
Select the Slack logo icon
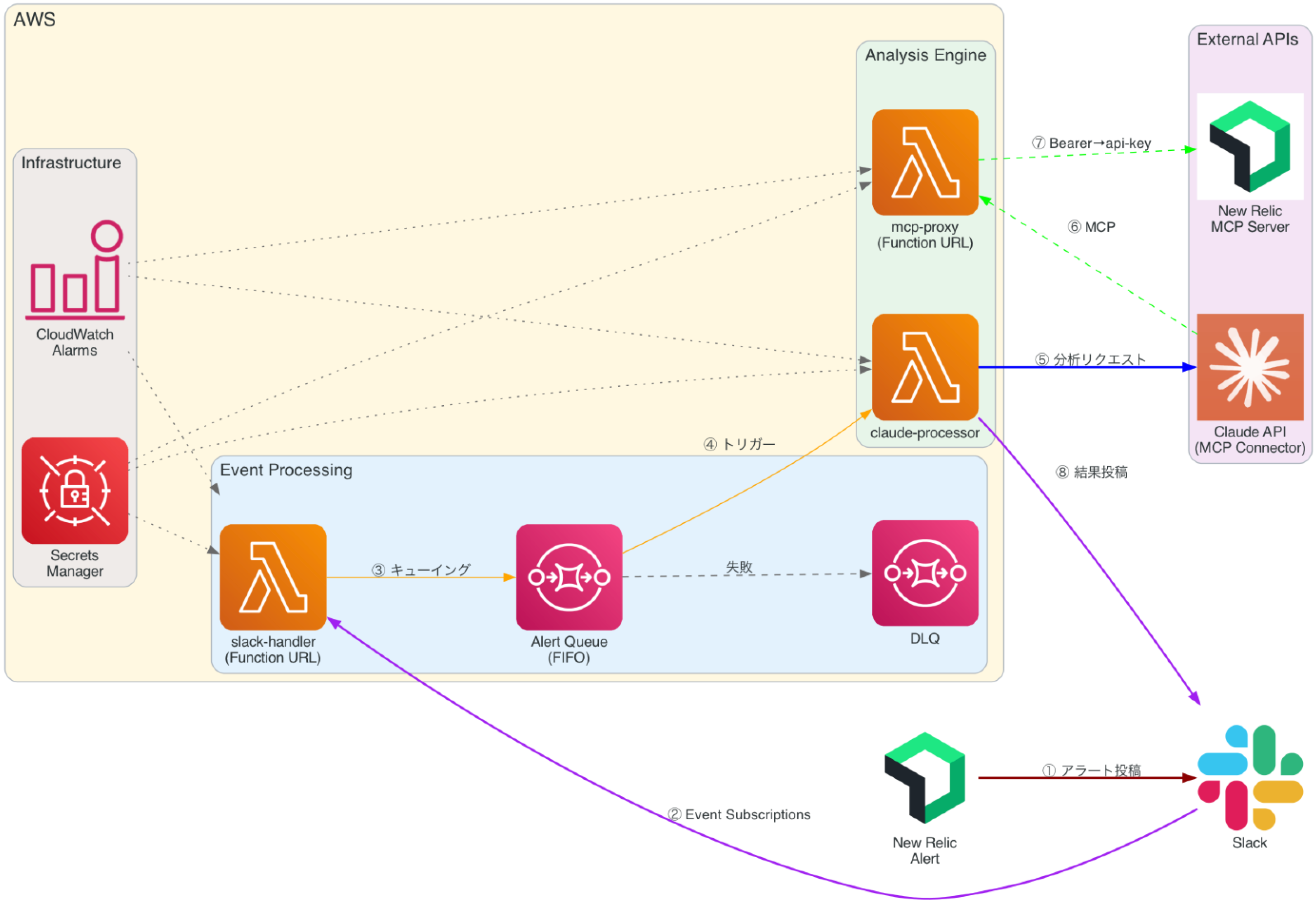[x=1250, y=777]
